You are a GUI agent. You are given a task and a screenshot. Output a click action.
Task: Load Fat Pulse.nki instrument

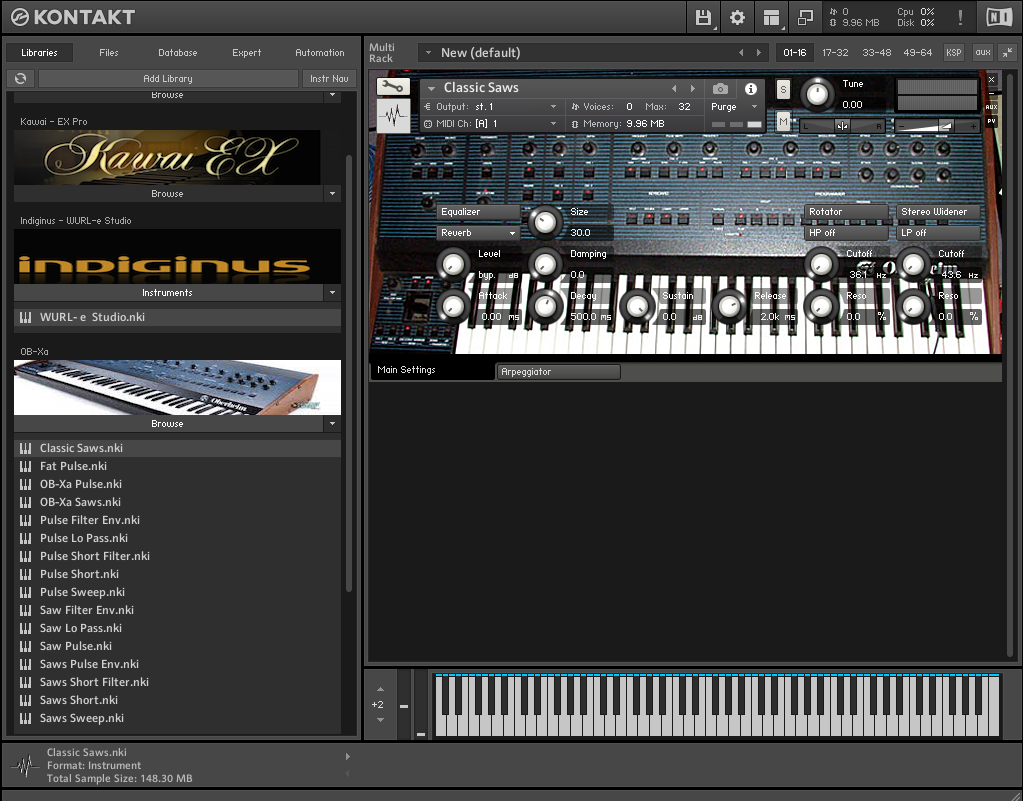pos(177,466)
